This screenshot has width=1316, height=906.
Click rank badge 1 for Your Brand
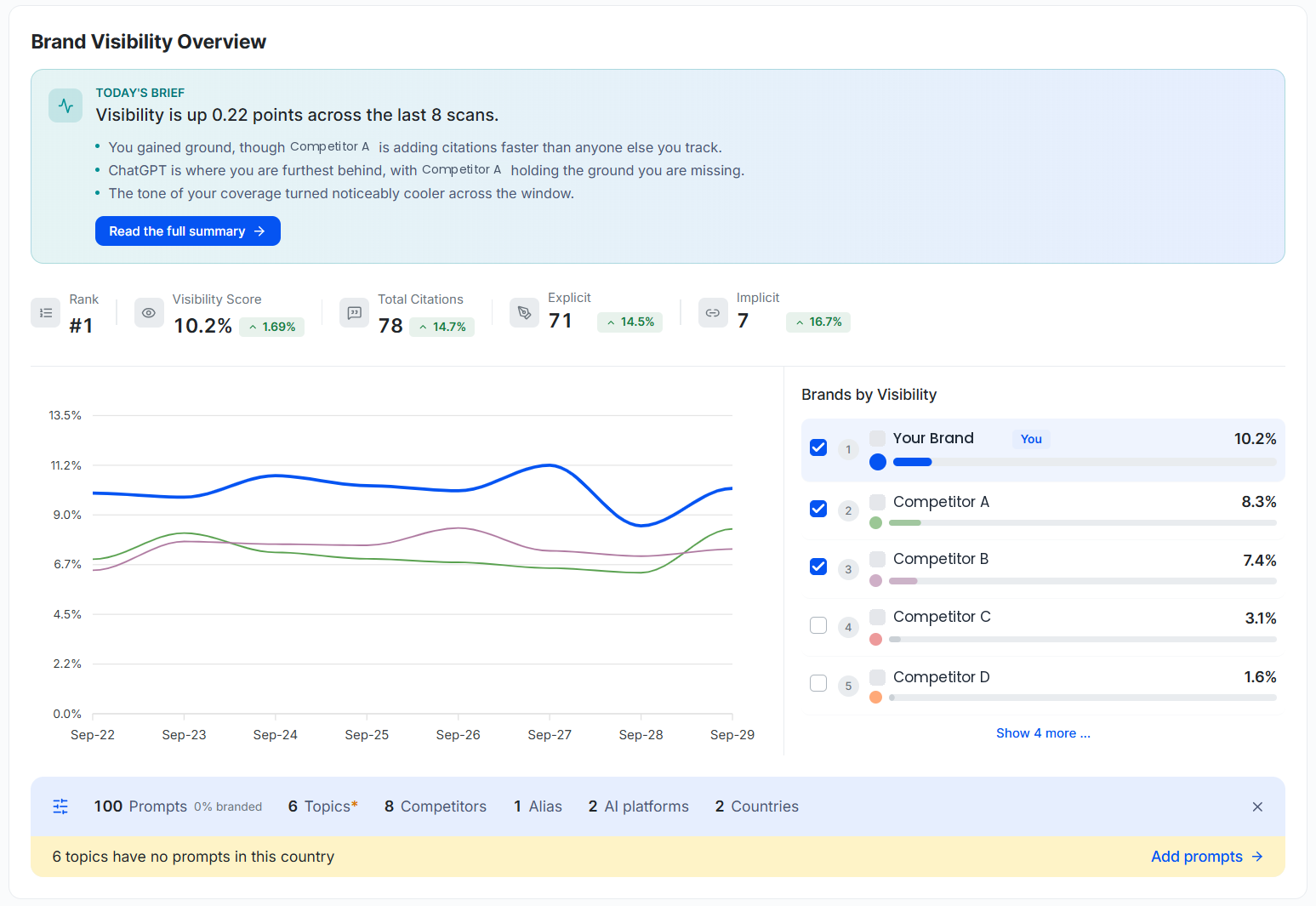[848, 449]
